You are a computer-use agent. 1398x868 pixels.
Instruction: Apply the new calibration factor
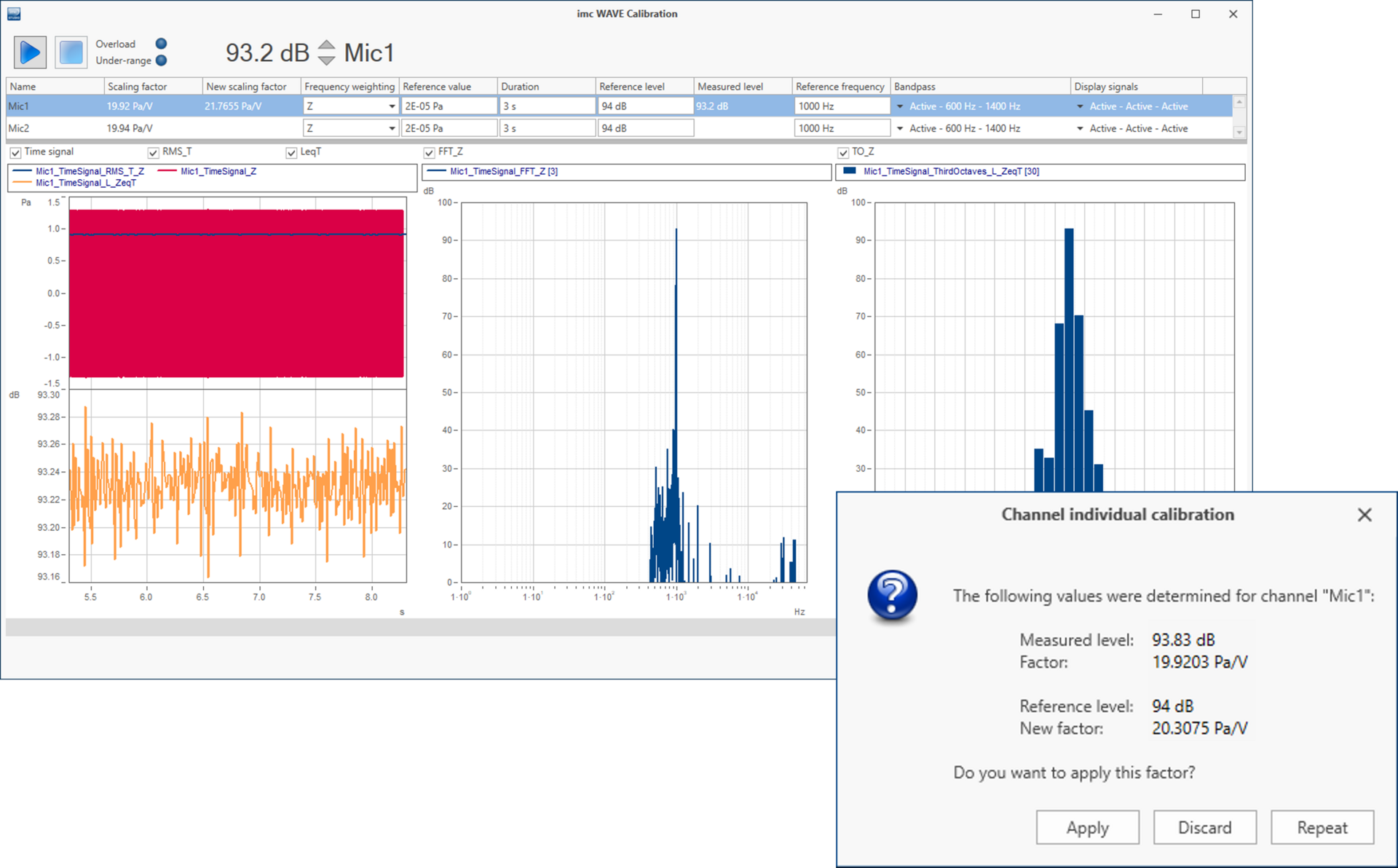pos(1087,827)
